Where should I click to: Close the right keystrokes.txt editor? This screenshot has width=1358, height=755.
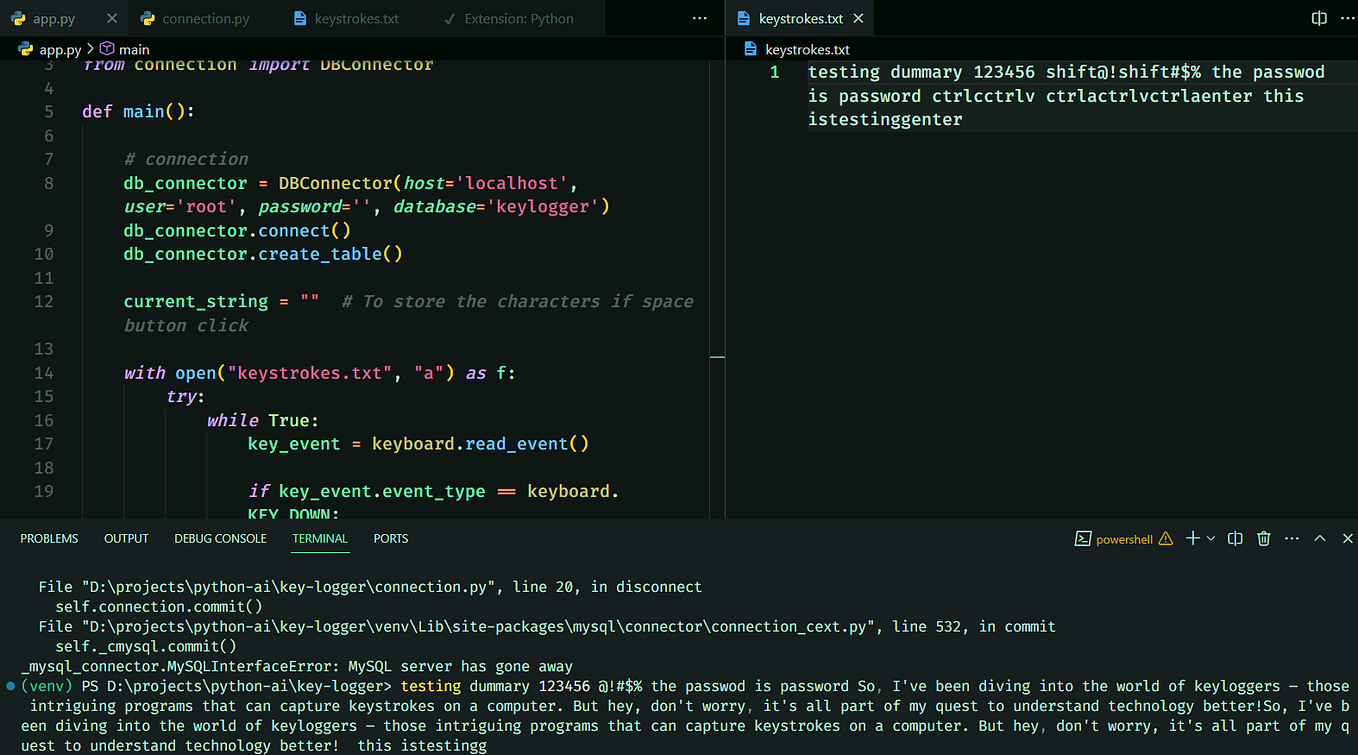(858, 17)
